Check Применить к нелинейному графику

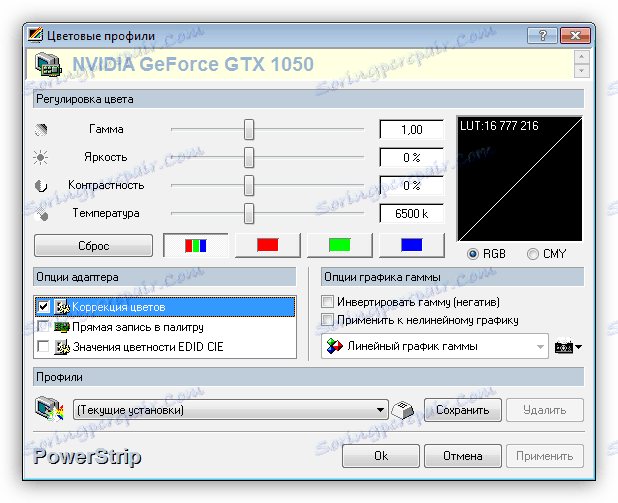327,320
